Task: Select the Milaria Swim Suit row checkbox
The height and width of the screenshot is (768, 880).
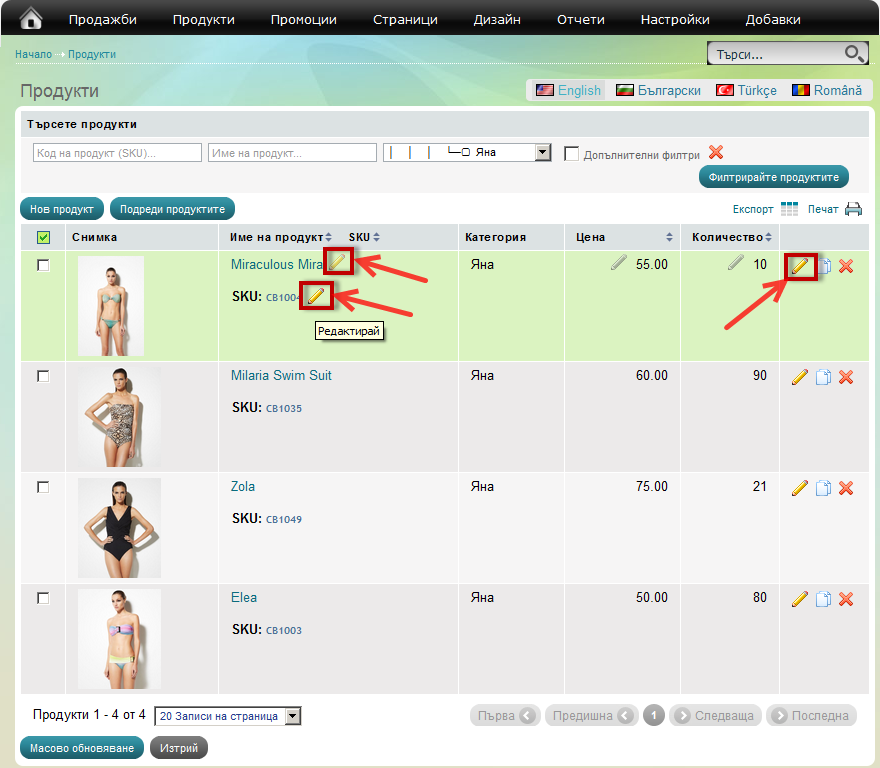Action: [43, 376]
